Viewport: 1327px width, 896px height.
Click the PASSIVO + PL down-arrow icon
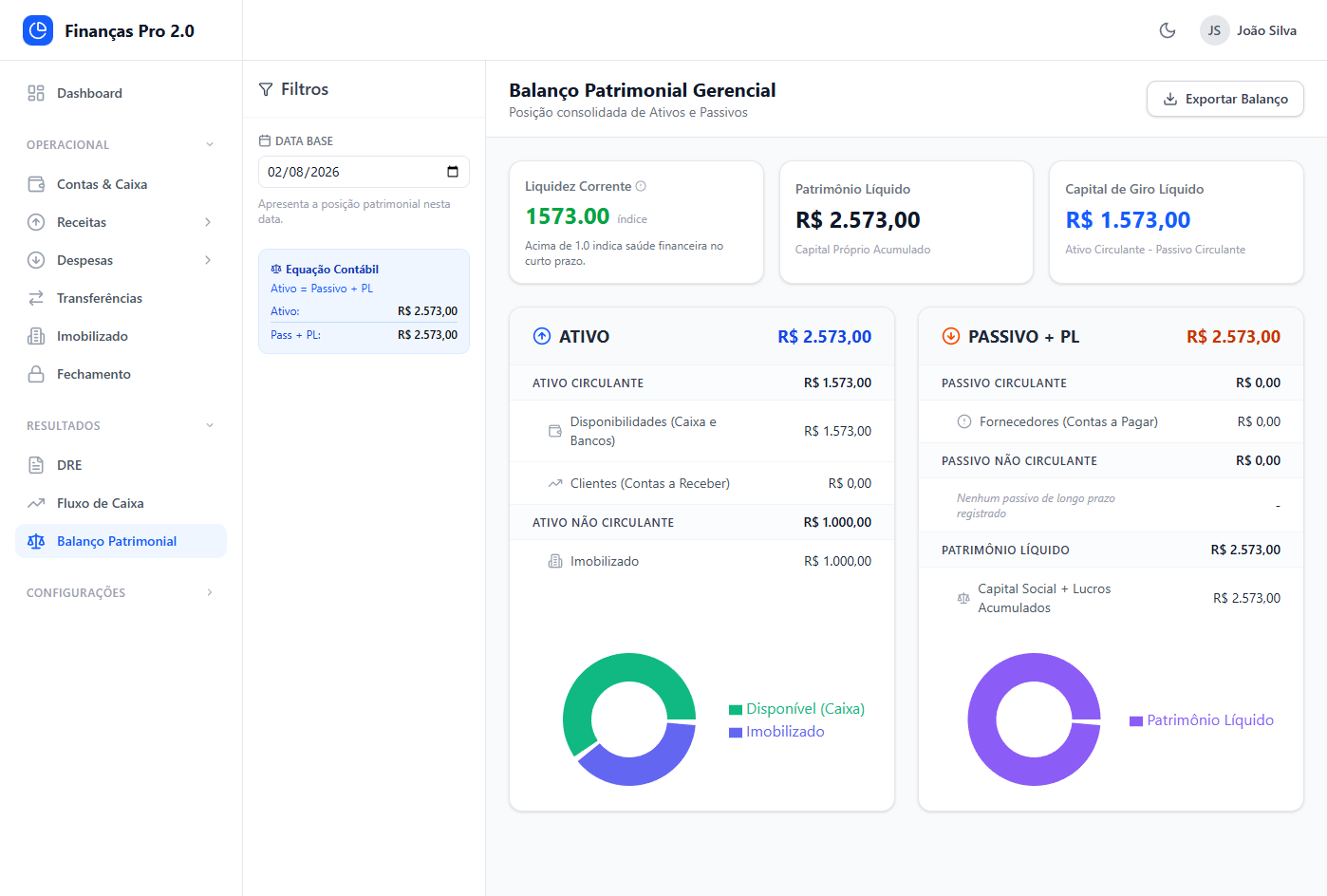pyautogui.click(x=950, y=336)
